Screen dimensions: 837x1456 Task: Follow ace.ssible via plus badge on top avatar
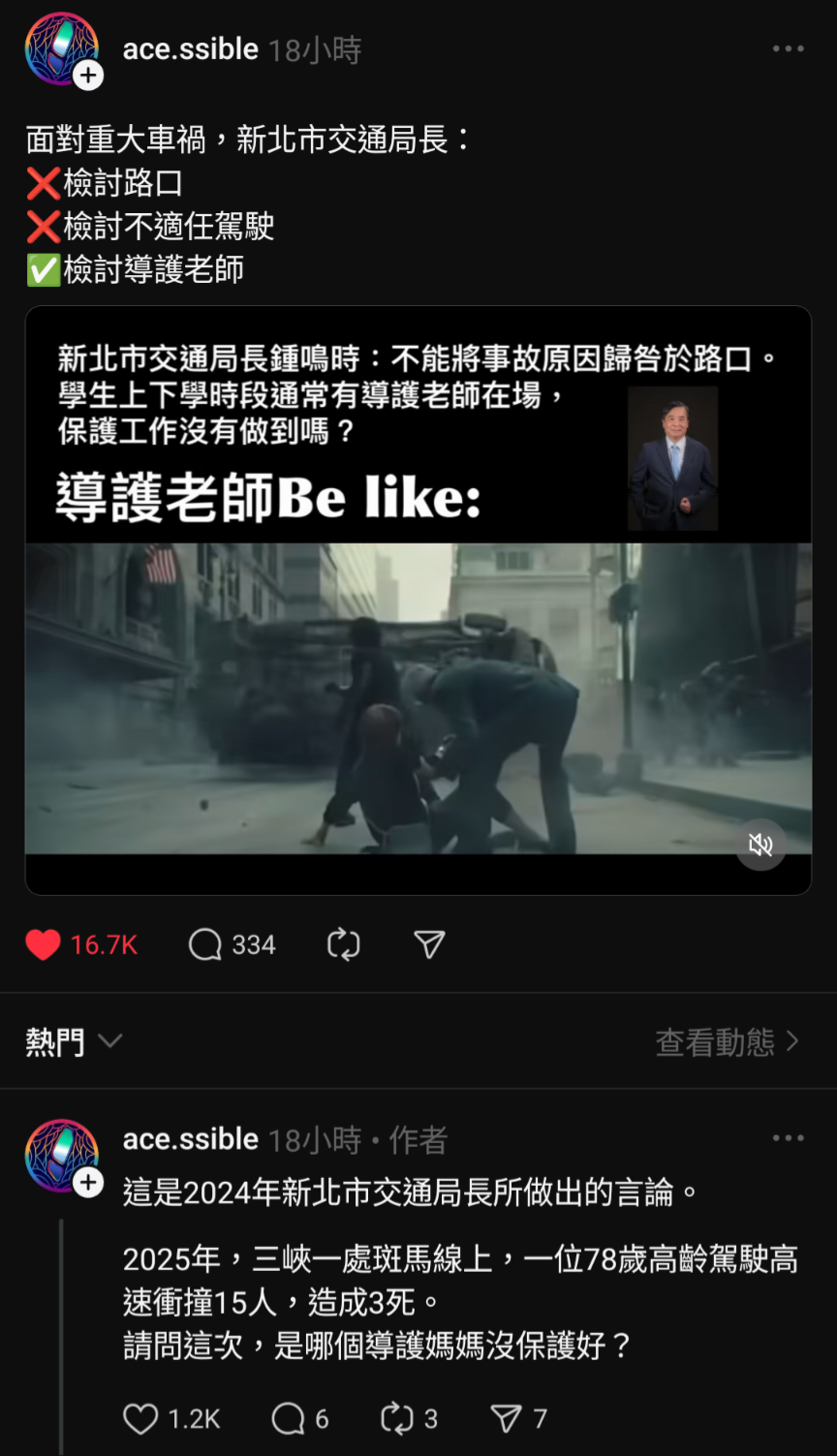[88, 76]
